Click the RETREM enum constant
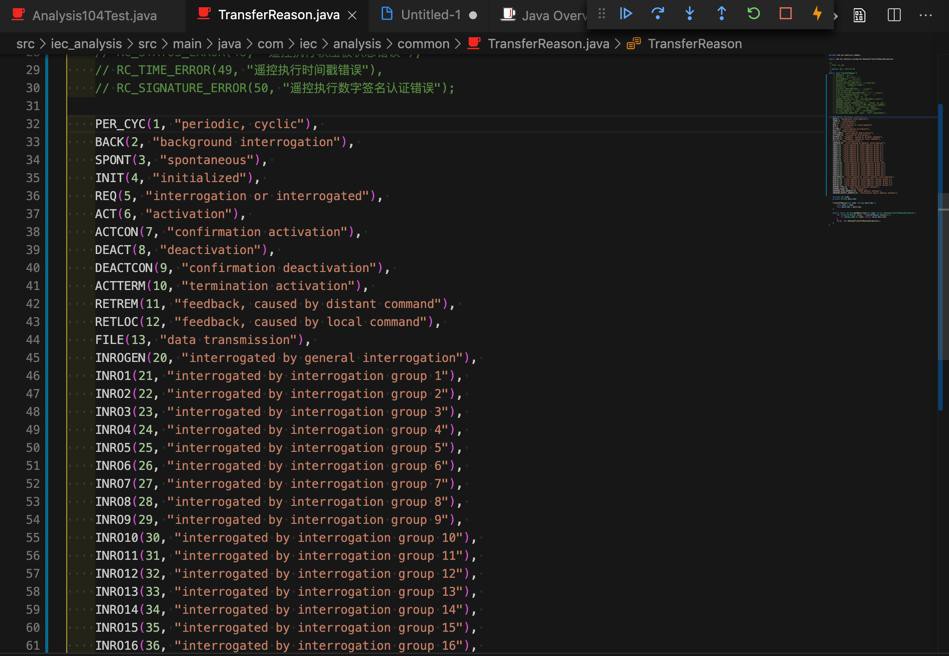Screen dimensions: 949x656 click(x=117, y=304)
